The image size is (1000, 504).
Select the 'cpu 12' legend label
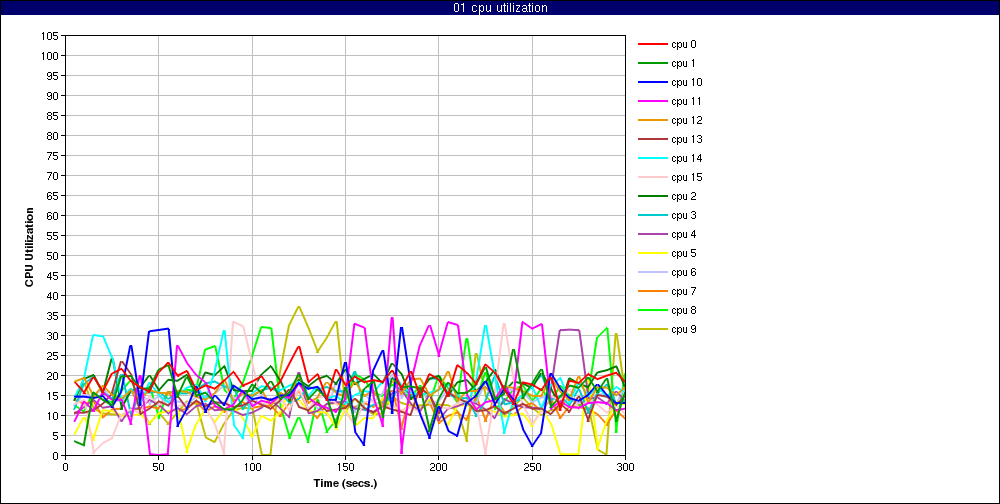pyautogui.click(x=686, y=121)
